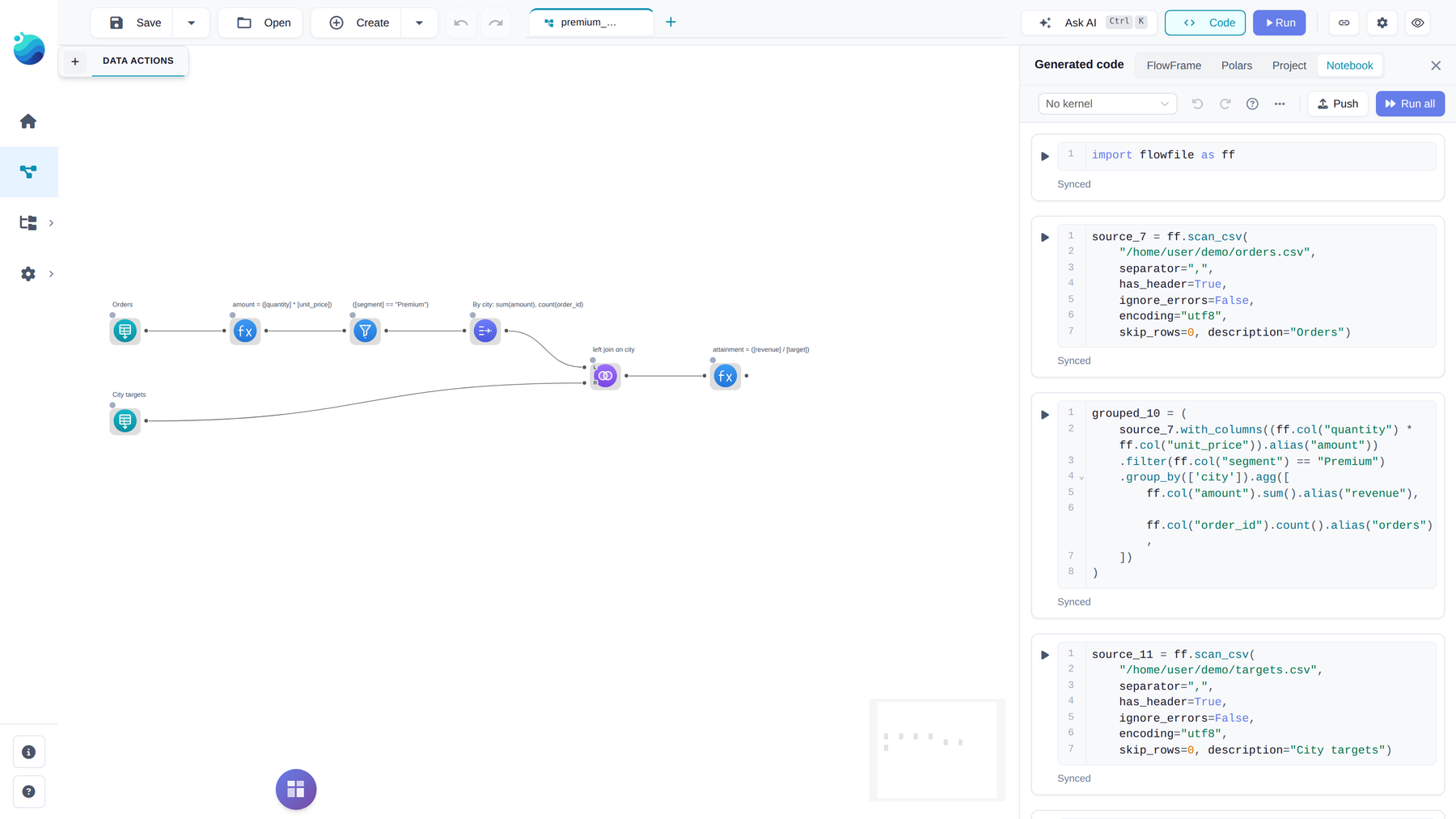1456x819 pixels.
Task: Select the flow designer sidebar icon
Action: pos(28,171)
